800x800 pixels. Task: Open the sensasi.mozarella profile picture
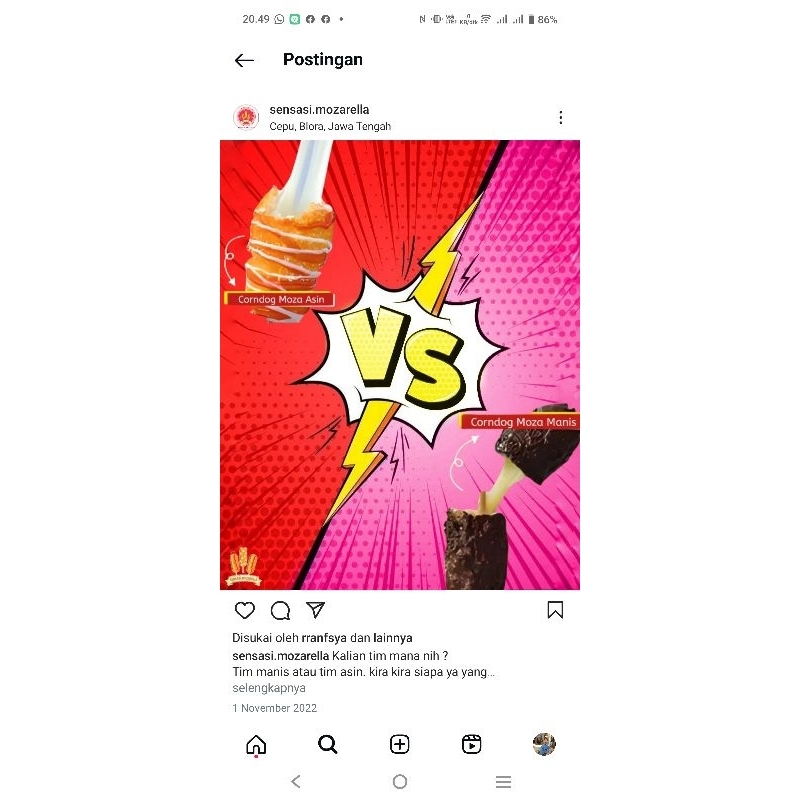tap(246, 117)
